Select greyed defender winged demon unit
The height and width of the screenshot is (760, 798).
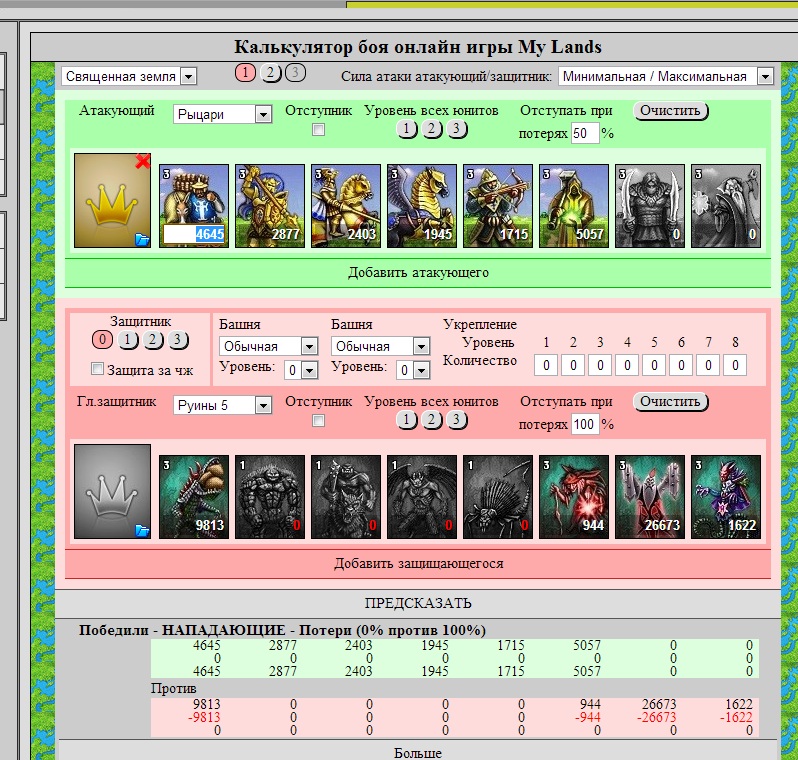(x=422, y=497)
